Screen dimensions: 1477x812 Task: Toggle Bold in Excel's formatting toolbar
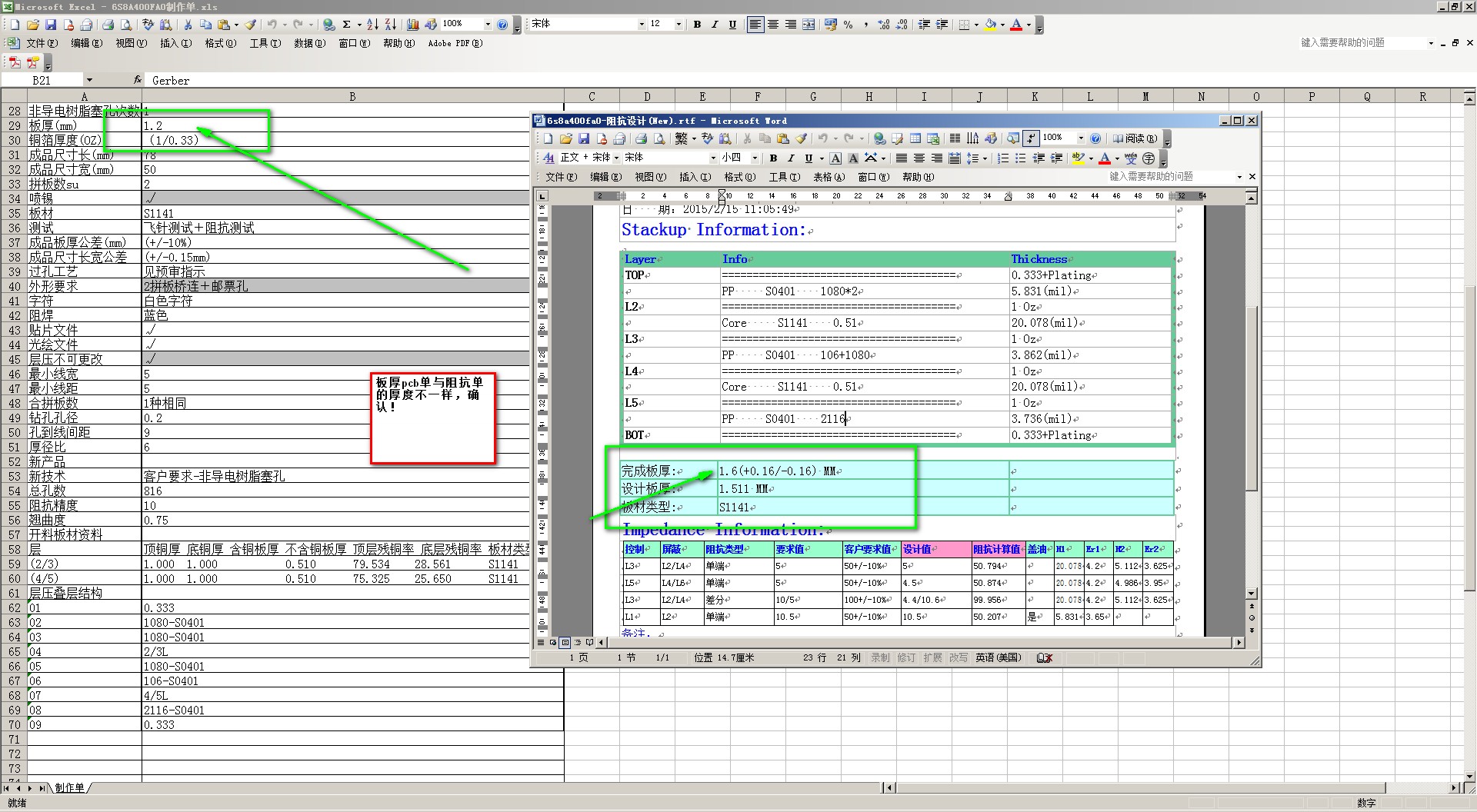(x=697, y=25)
